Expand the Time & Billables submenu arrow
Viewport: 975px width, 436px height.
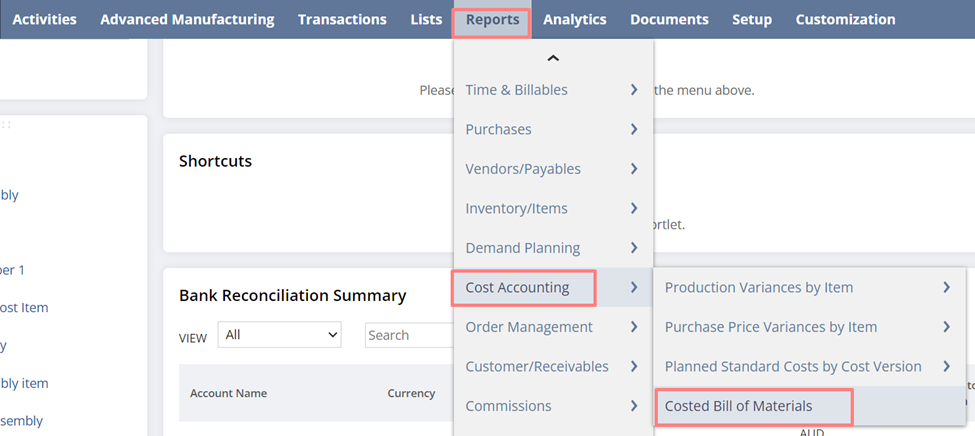coord(634,90)
